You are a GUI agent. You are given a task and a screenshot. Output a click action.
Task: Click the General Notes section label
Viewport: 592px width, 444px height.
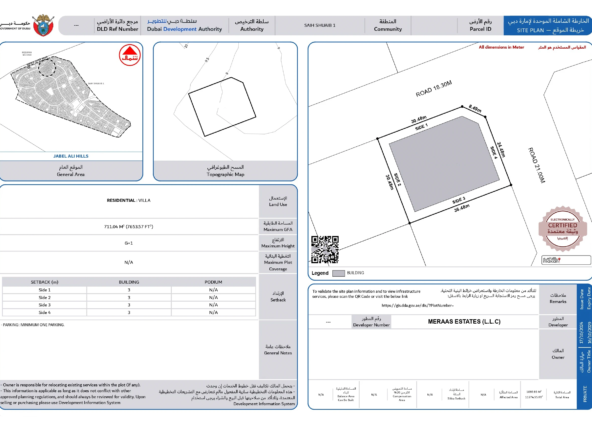278,350
